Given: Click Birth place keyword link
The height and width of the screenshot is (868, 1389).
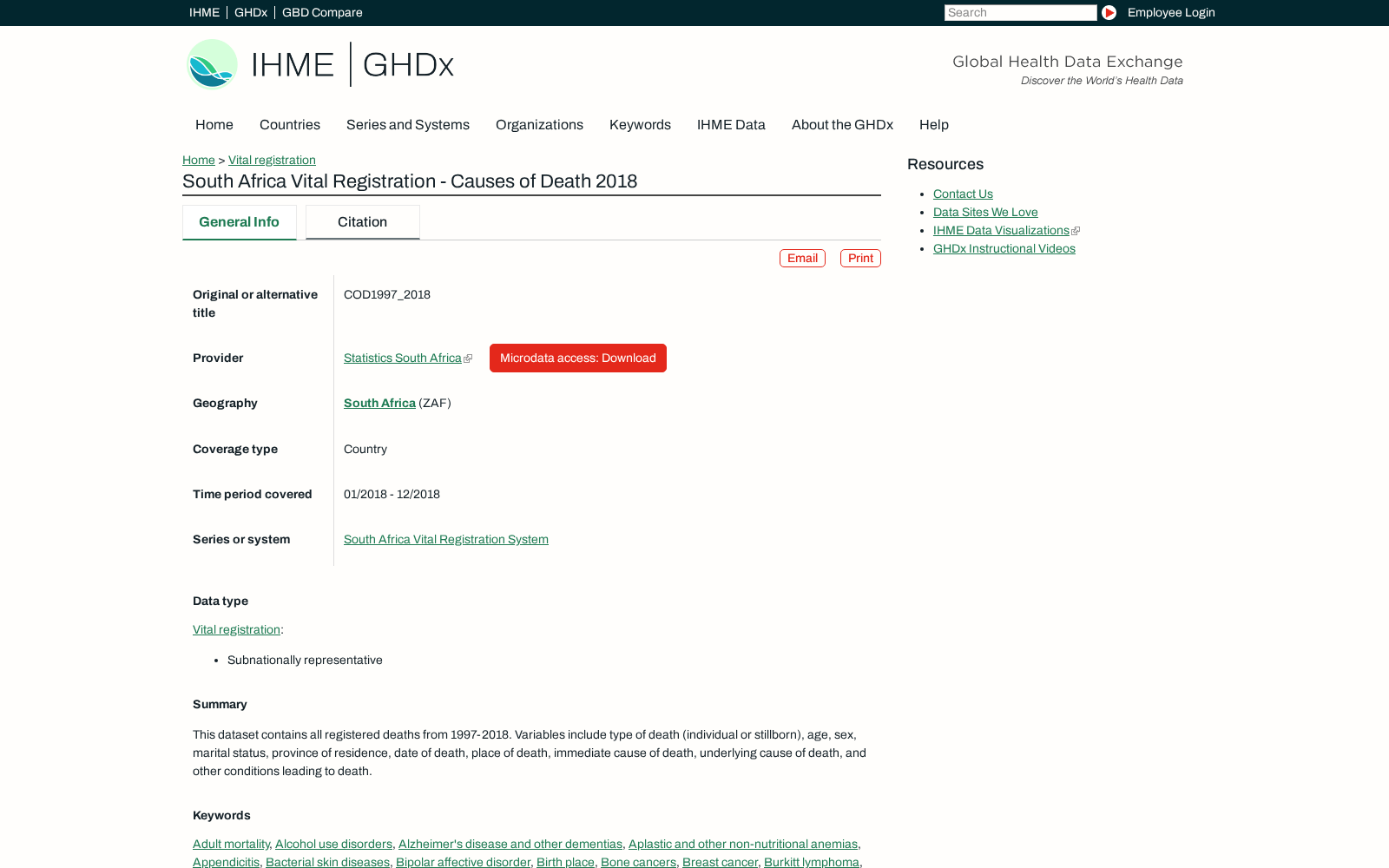Looking at the screenshot, I should point(565,862).
